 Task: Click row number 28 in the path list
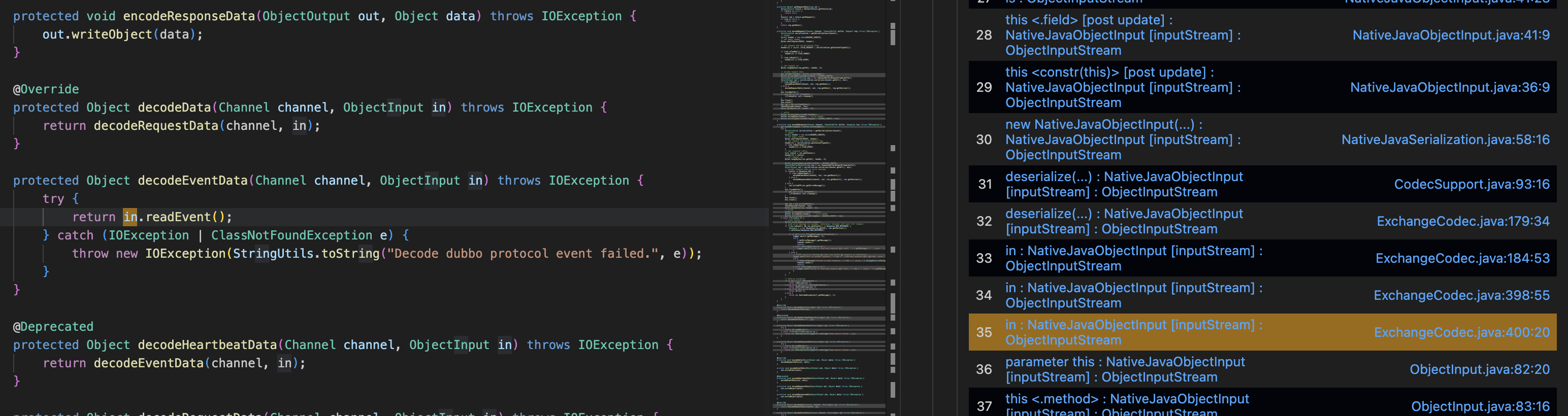(x=984, y=36)
